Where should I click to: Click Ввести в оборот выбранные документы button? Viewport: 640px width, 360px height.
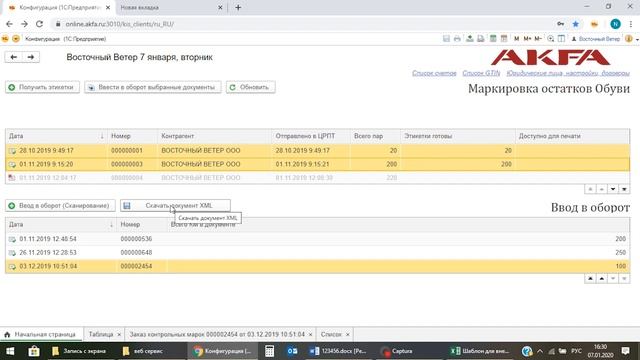[x=153, y=87]
